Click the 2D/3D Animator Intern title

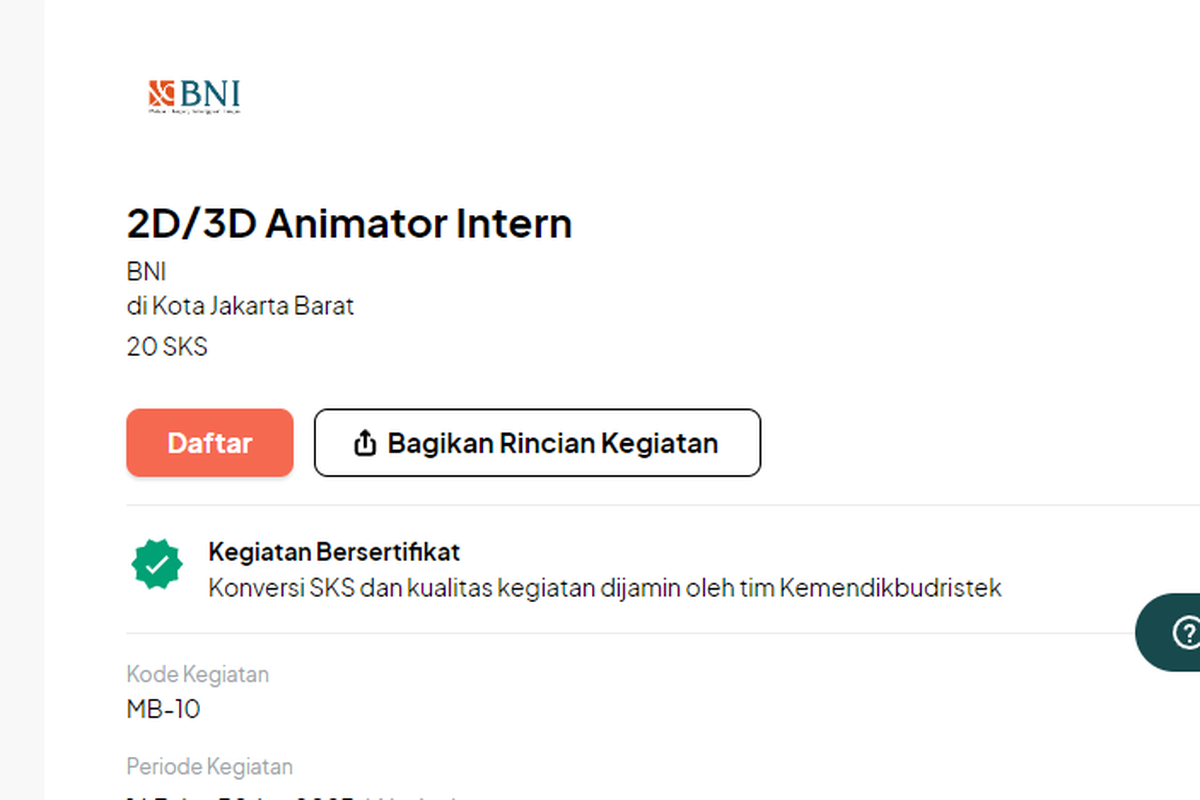tap(349, 223)
